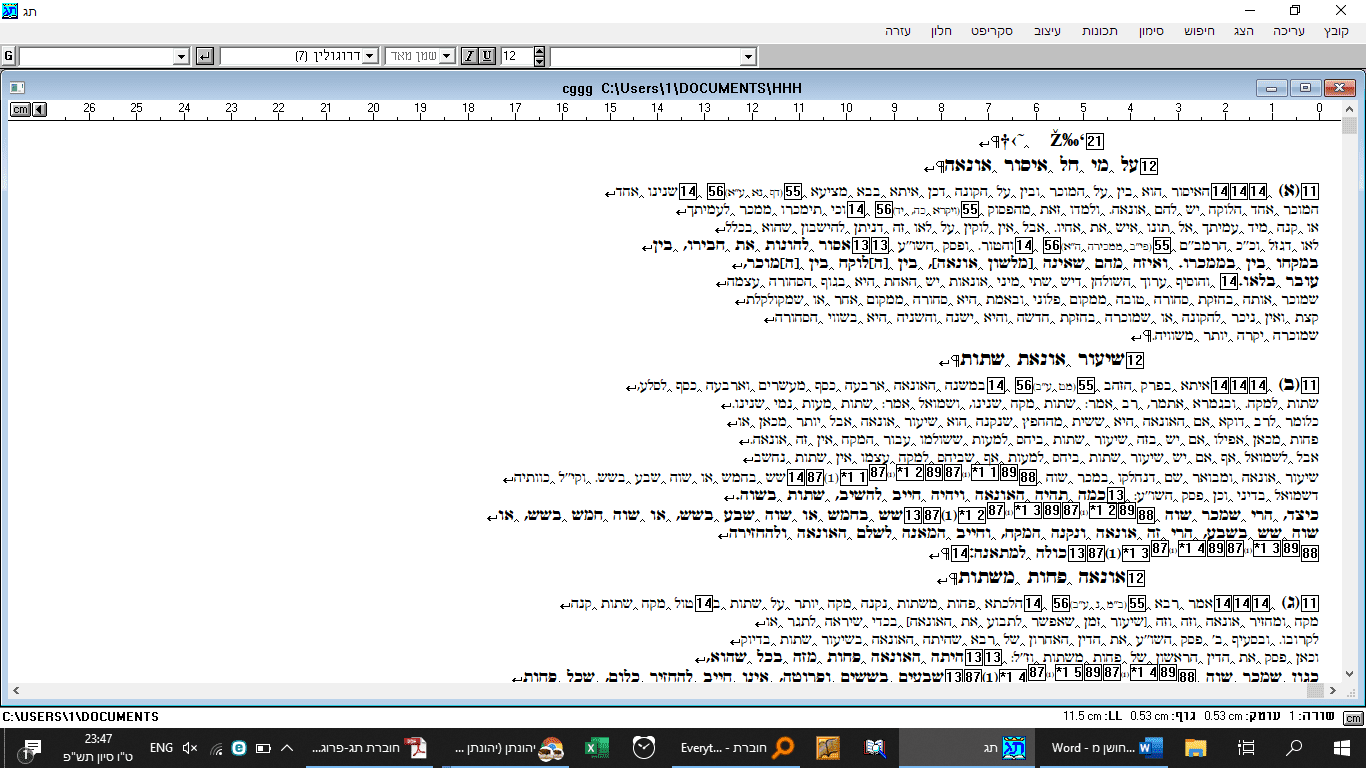1366x768 pixels.
Task: Click the font size field showing 12
Action: pos(516,56)
